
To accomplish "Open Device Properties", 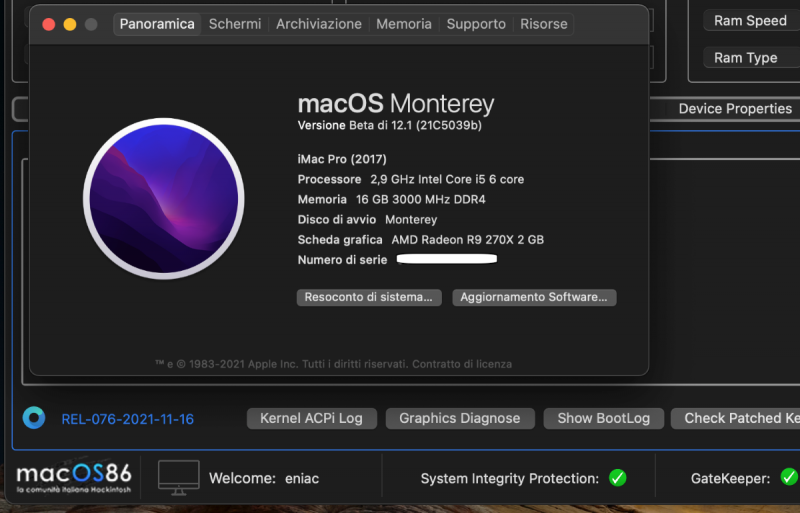I will click(x=735, y=108).
